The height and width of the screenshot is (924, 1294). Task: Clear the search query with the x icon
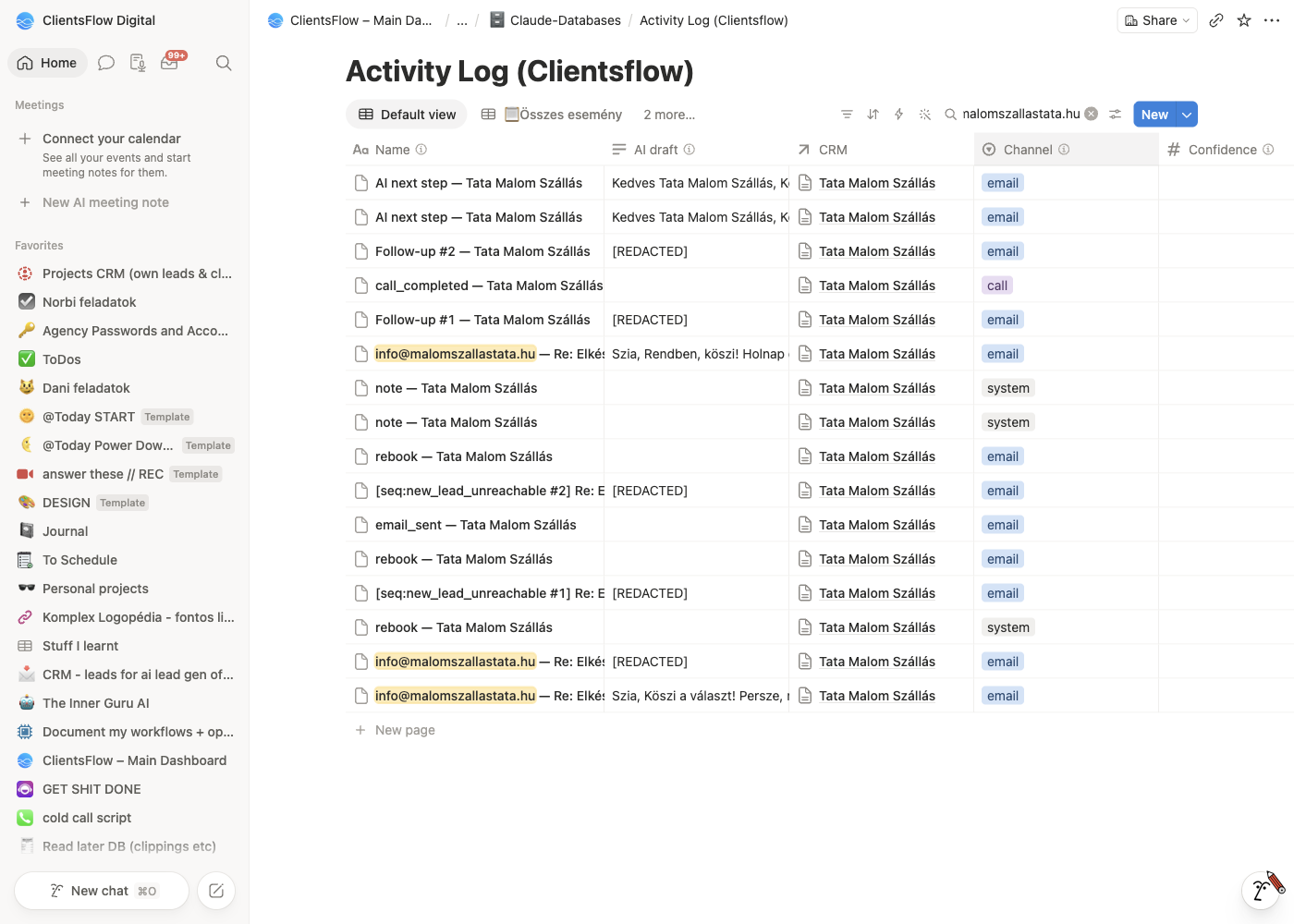point(1092,114)
